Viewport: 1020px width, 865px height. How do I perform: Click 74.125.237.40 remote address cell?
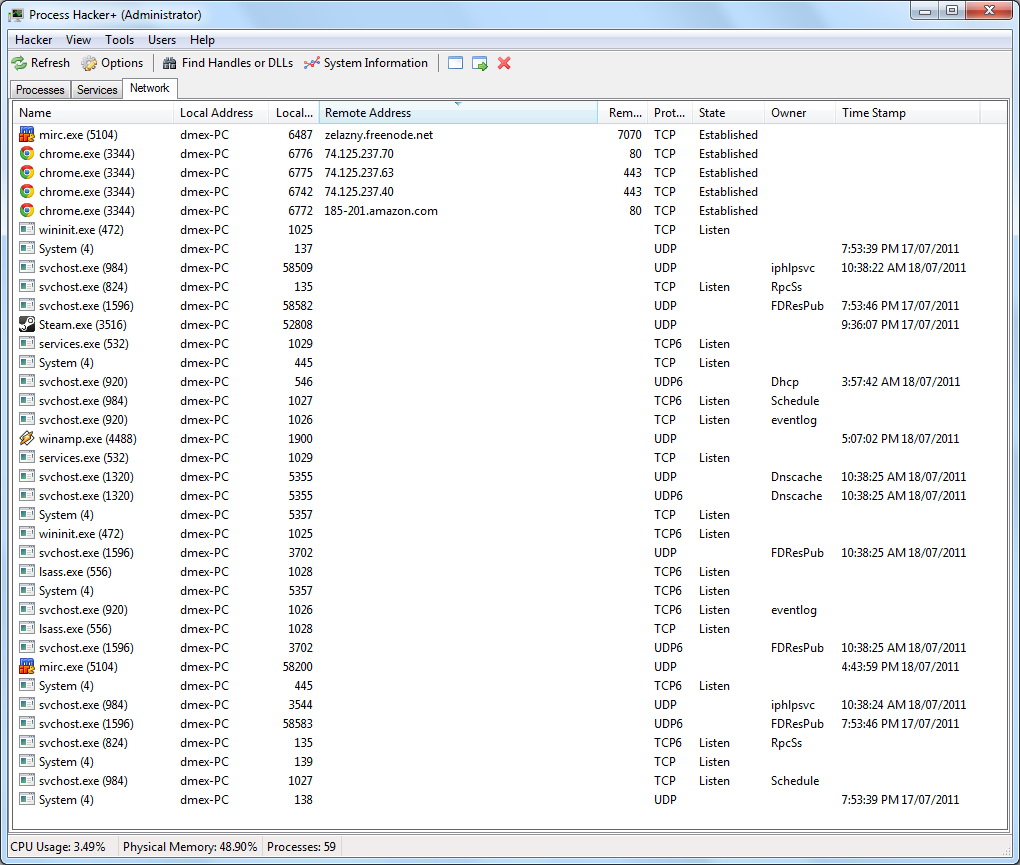click(359, 192)
